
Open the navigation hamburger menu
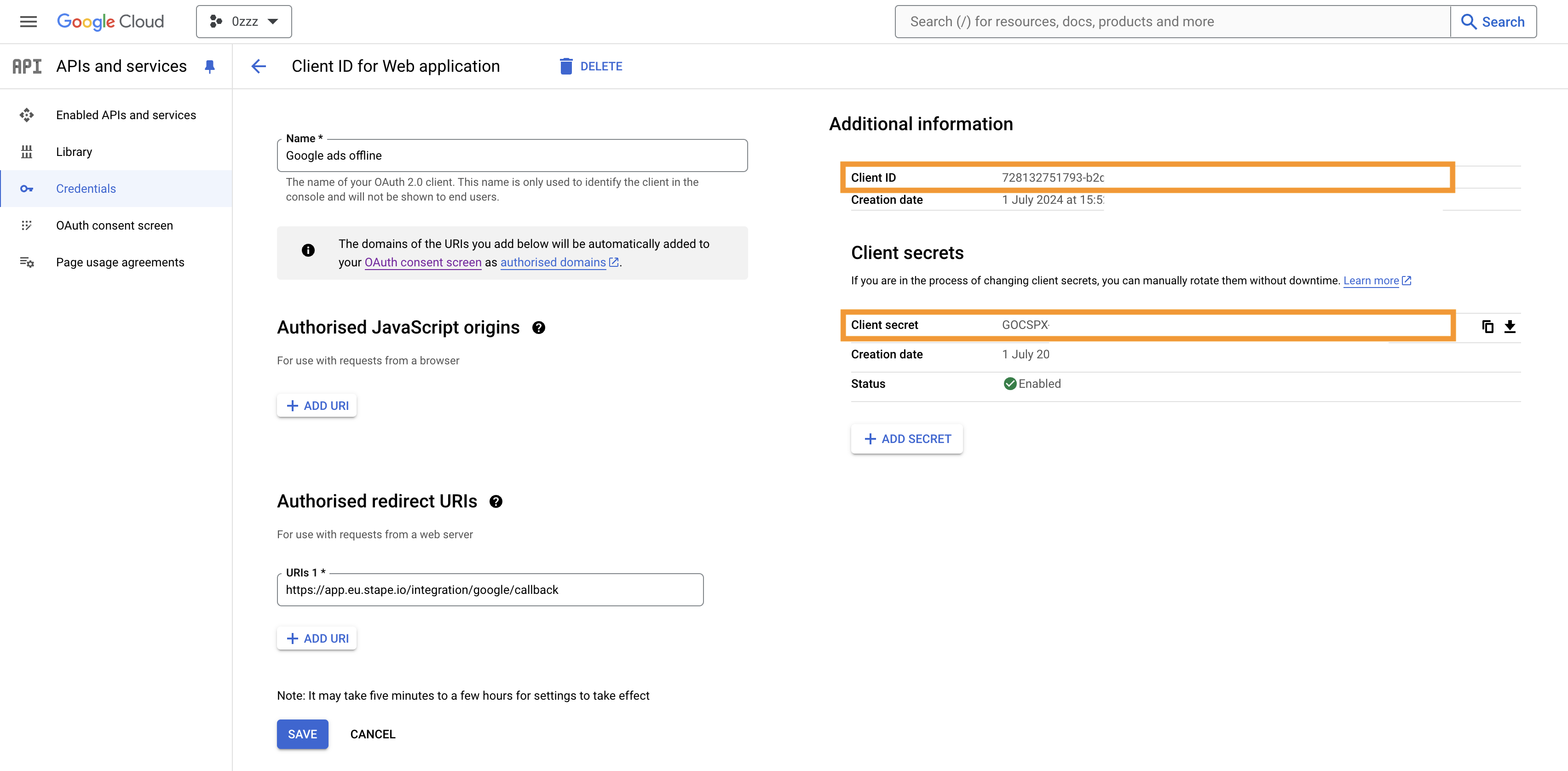coord(28,21)
